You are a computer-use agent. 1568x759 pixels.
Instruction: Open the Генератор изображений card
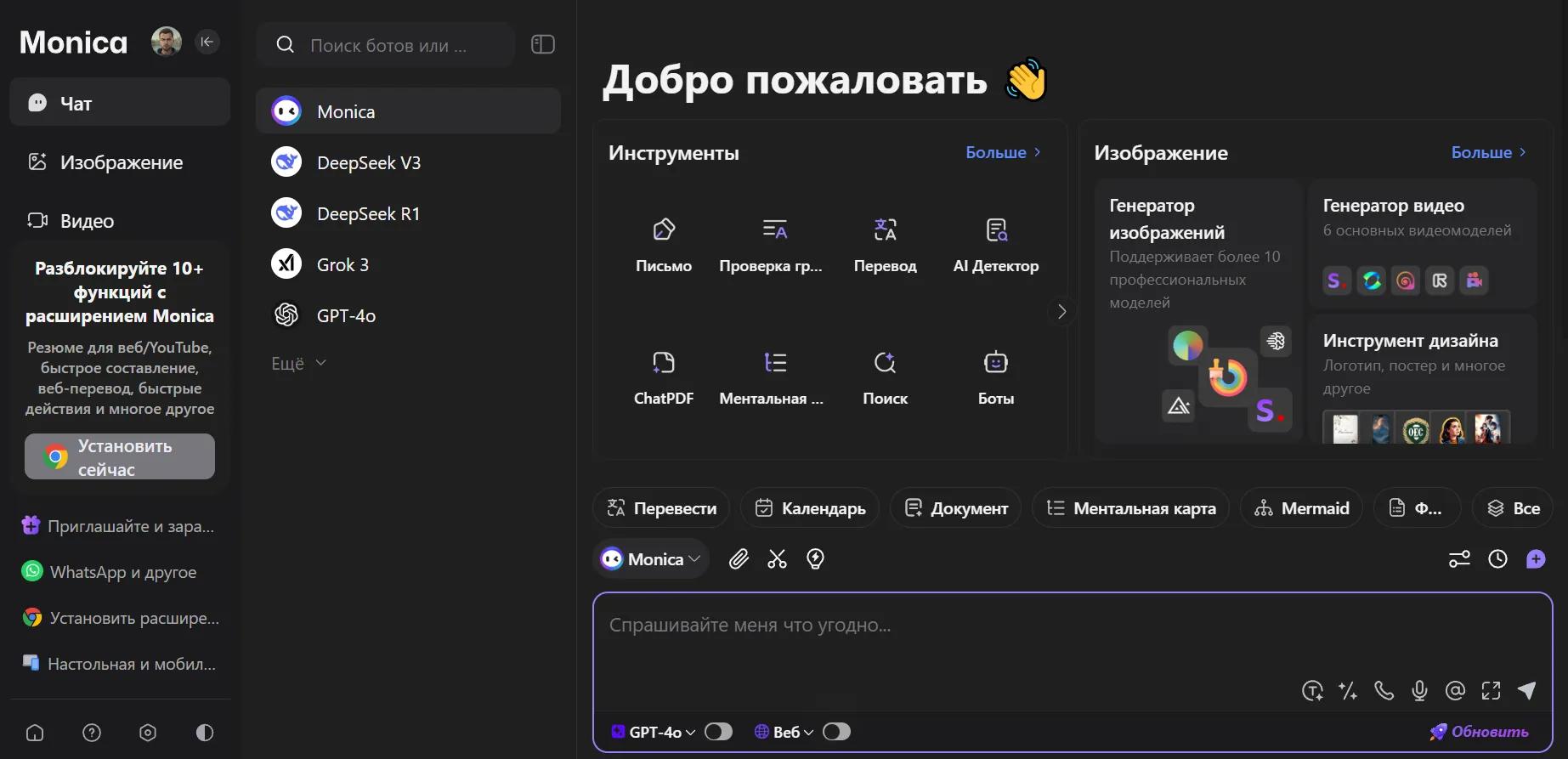[x=1198, y=310]
